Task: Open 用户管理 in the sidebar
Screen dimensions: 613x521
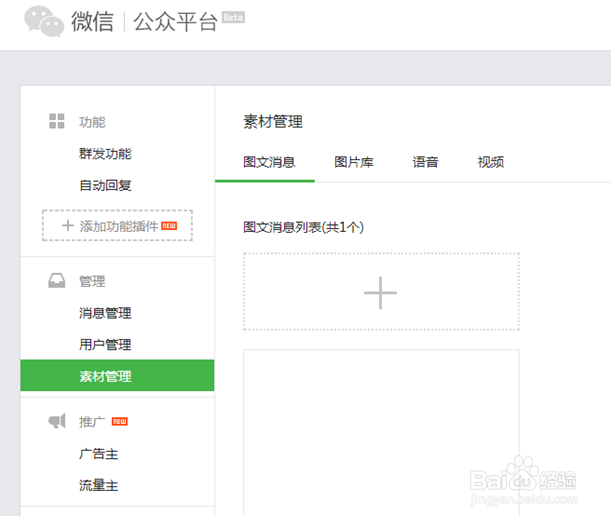Action: pyautogui.click(x=105, y=345)
